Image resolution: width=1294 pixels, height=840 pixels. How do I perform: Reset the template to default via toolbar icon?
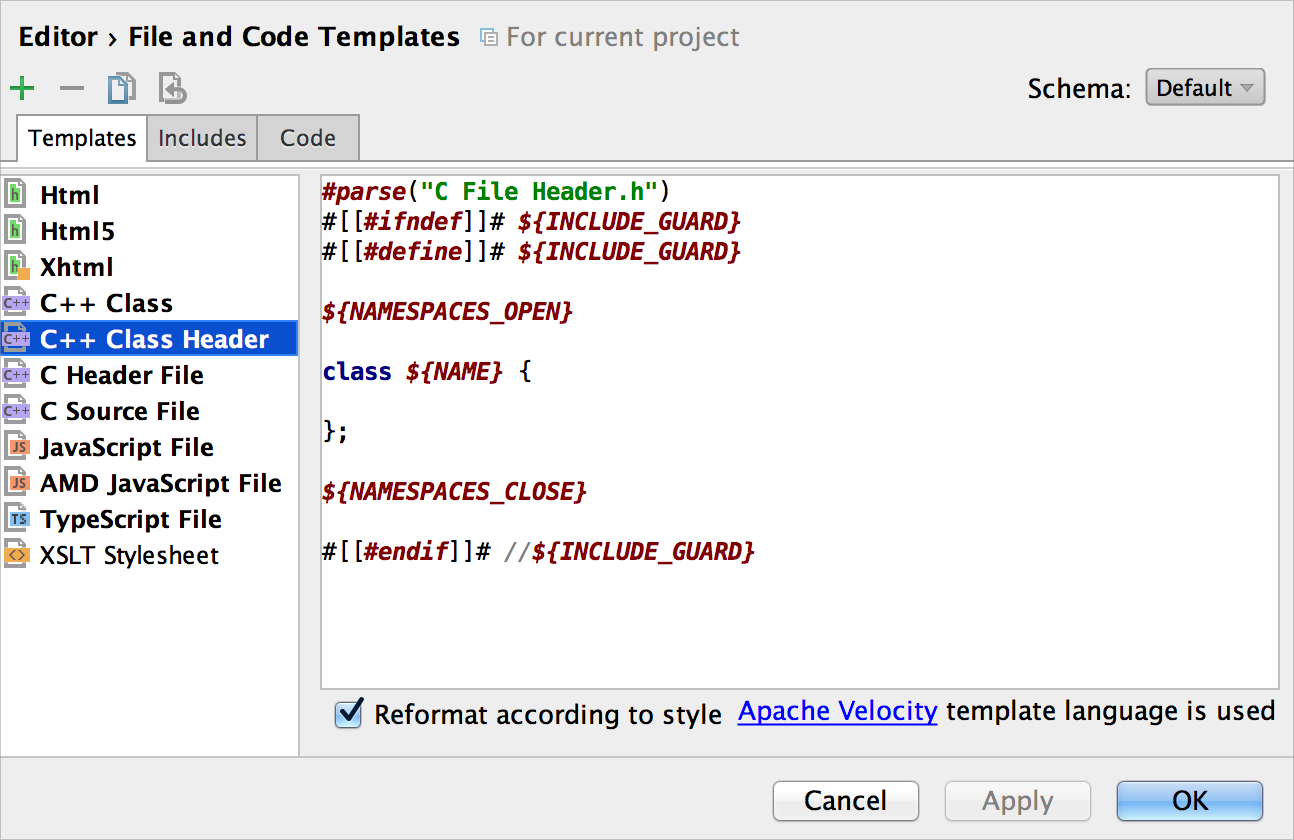pyautogui.click(x=171, y=88)
